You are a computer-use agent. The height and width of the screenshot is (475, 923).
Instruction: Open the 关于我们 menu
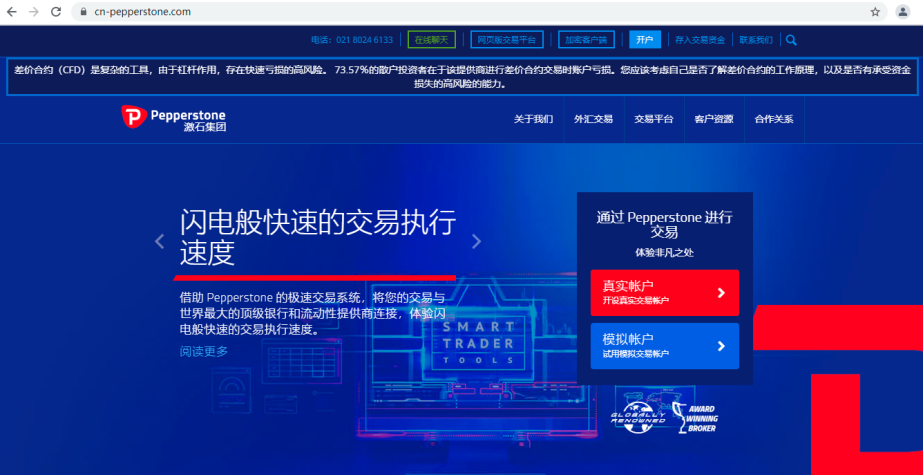pyautogui.click(x=533, y=119)
